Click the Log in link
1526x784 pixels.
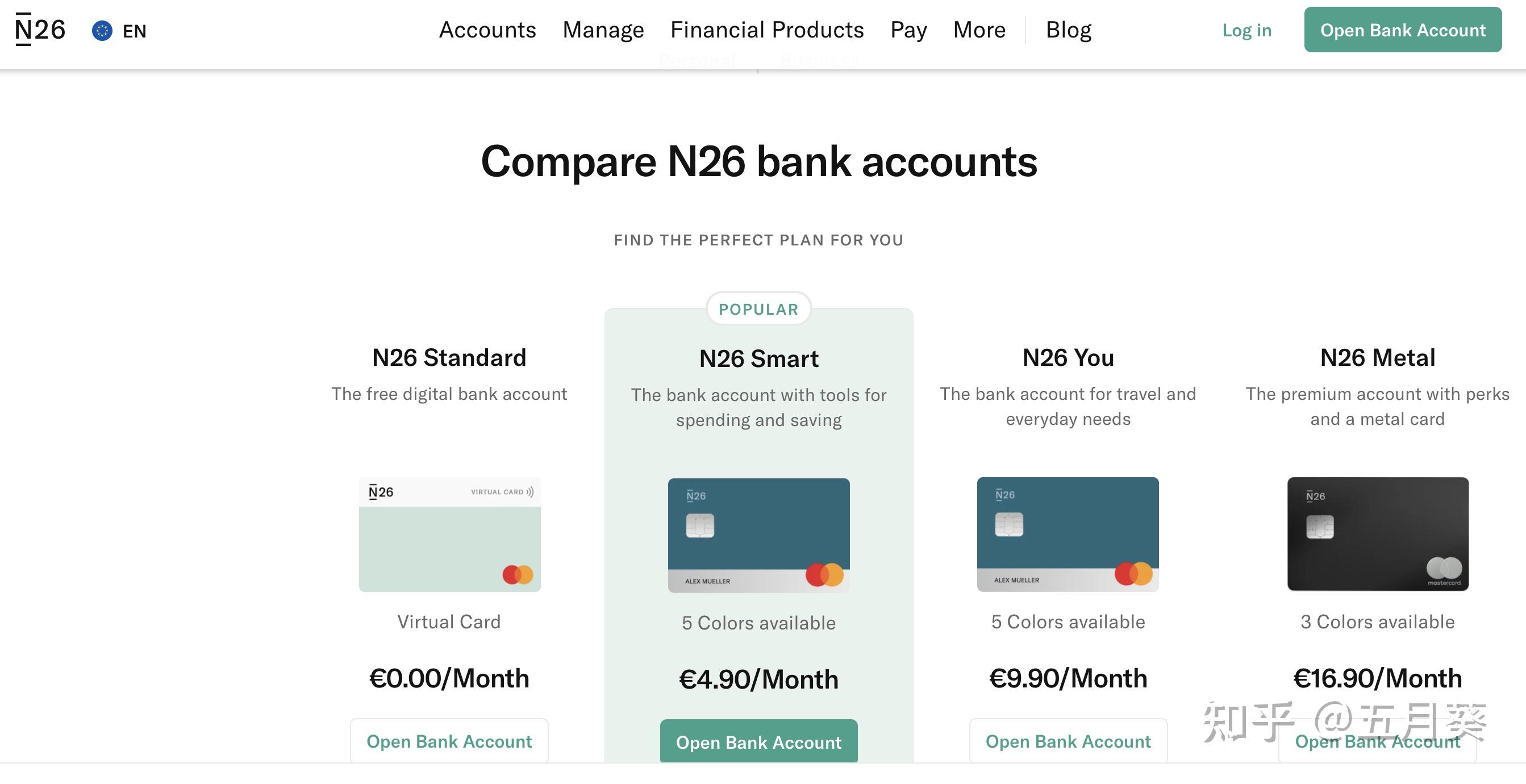[x=1246, y=30]
